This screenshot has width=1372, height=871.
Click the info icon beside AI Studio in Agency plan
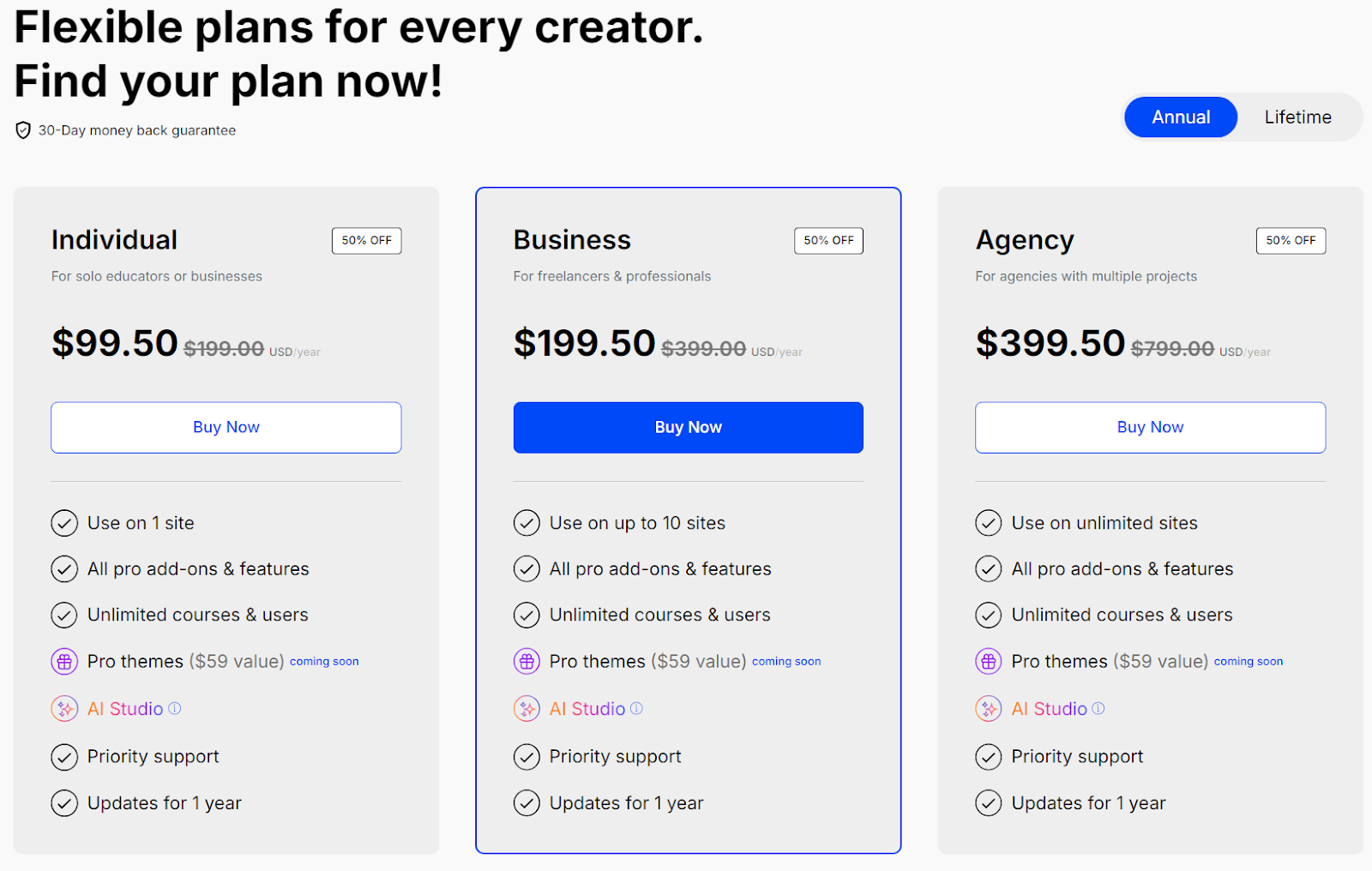(x=1098, y=708)
